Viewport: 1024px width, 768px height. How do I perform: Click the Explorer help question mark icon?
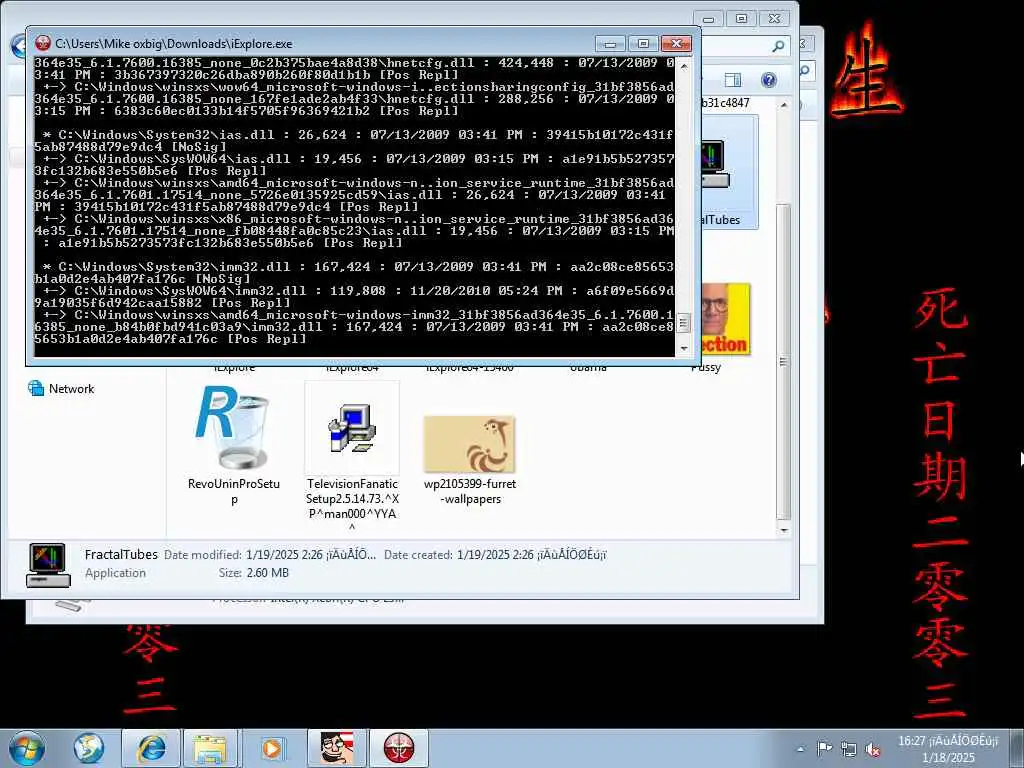[769, 80]
